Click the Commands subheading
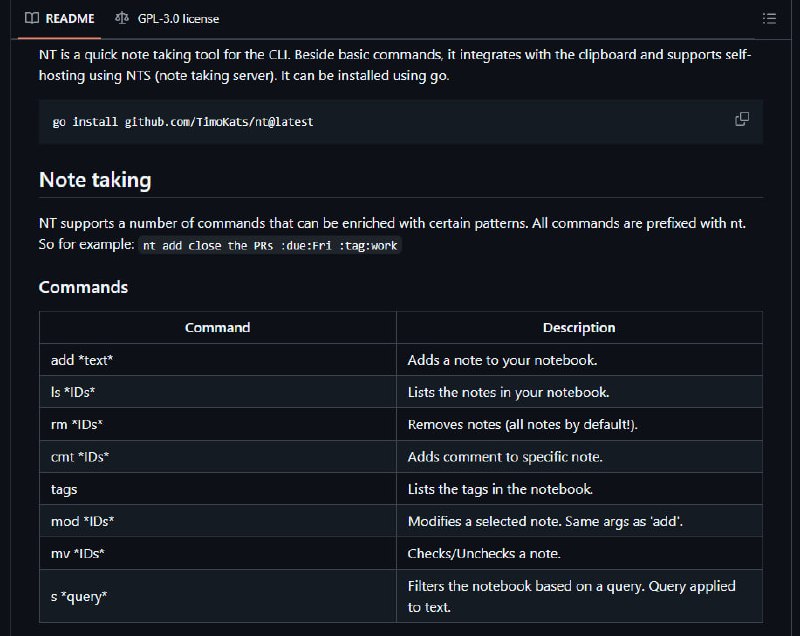Viewport: 800px width, 636px height. 83,287
